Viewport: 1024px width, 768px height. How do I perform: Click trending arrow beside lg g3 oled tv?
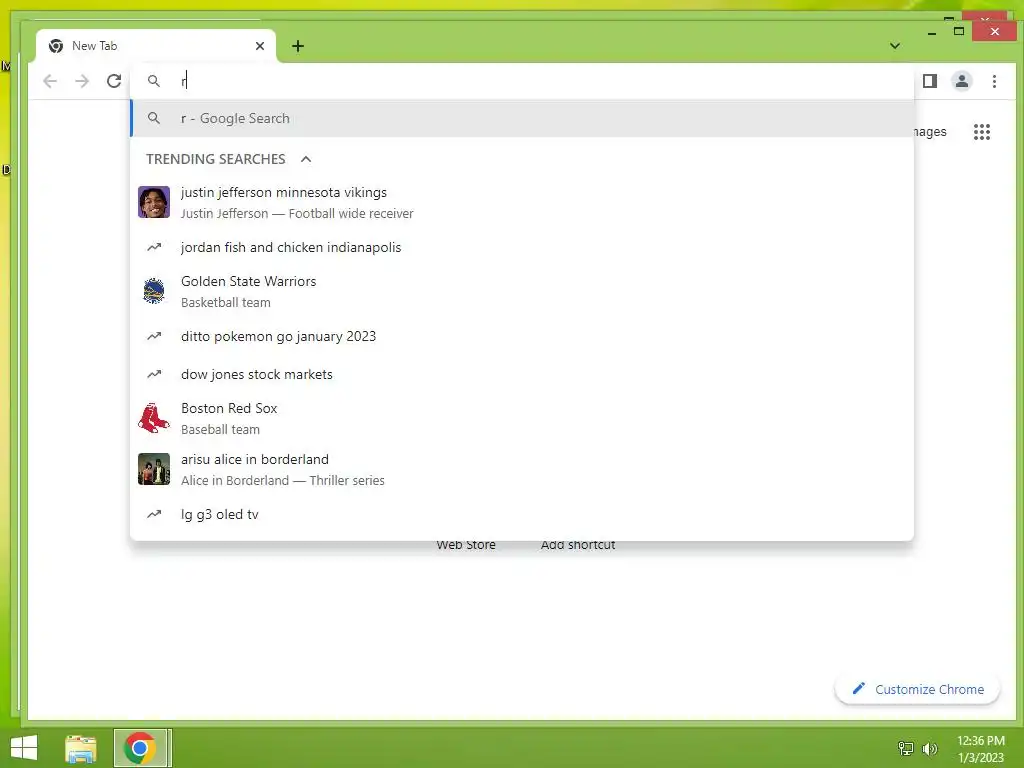click(154, 515)
